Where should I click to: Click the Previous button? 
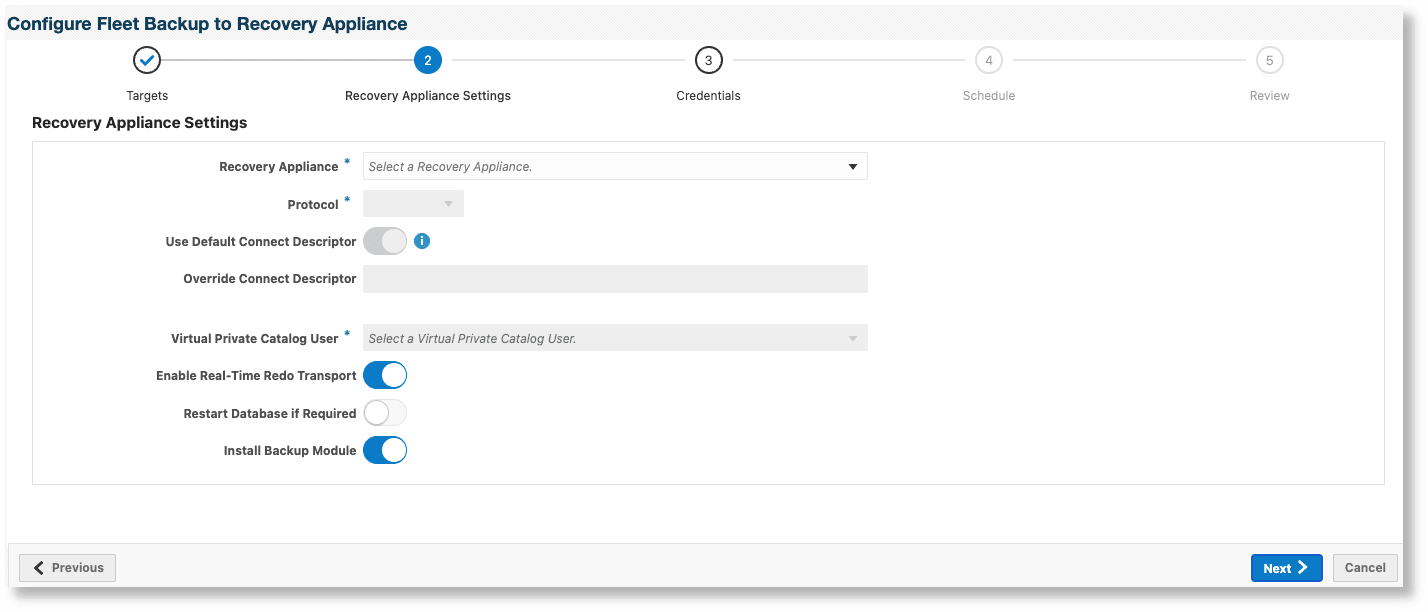(68, 568)
